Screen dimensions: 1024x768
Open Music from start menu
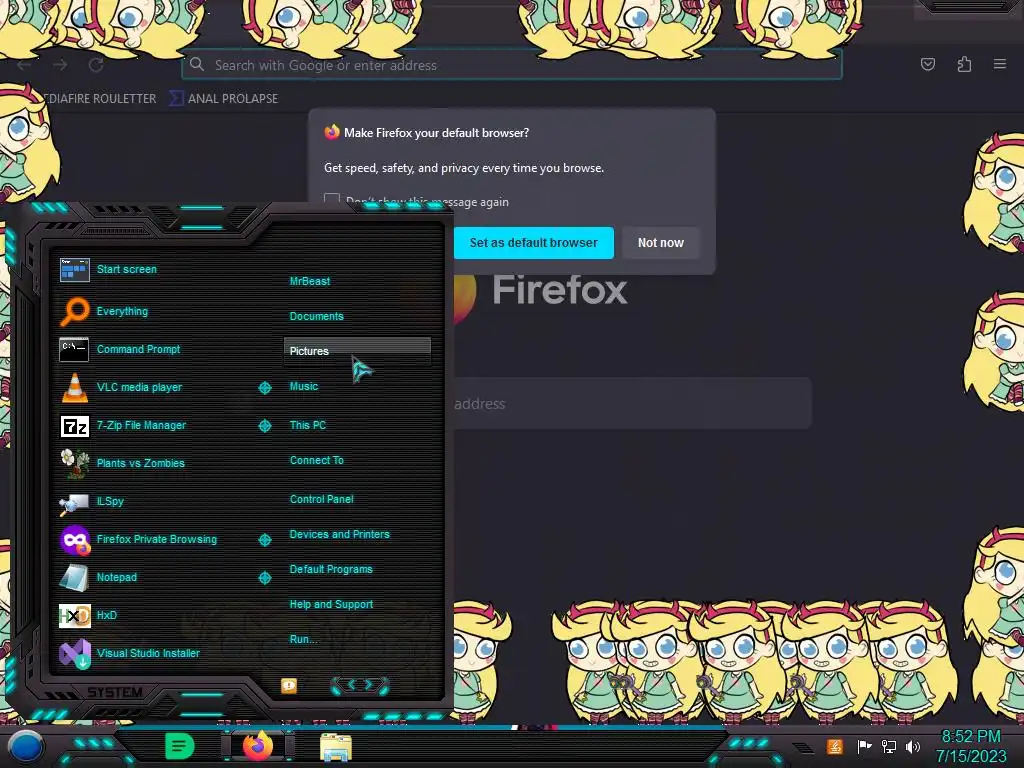[304, 387]
